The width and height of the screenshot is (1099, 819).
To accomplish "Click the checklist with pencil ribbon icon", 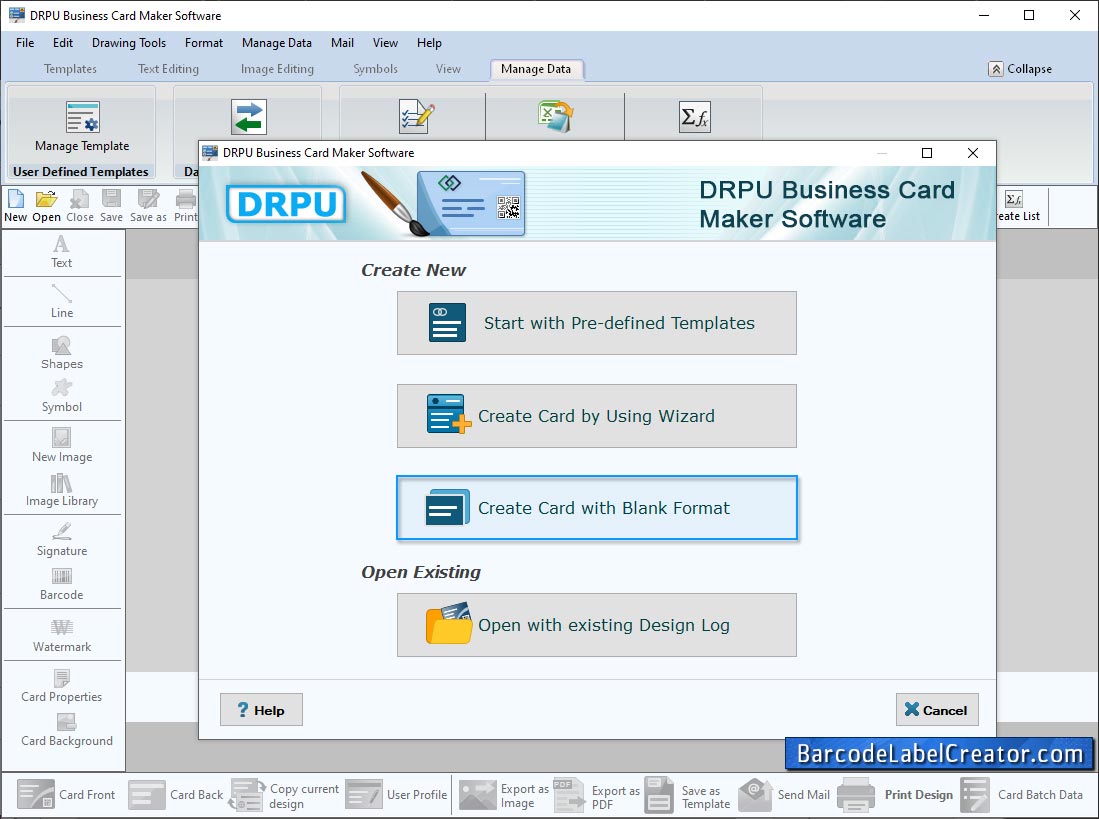I will (x=416, y=116).
